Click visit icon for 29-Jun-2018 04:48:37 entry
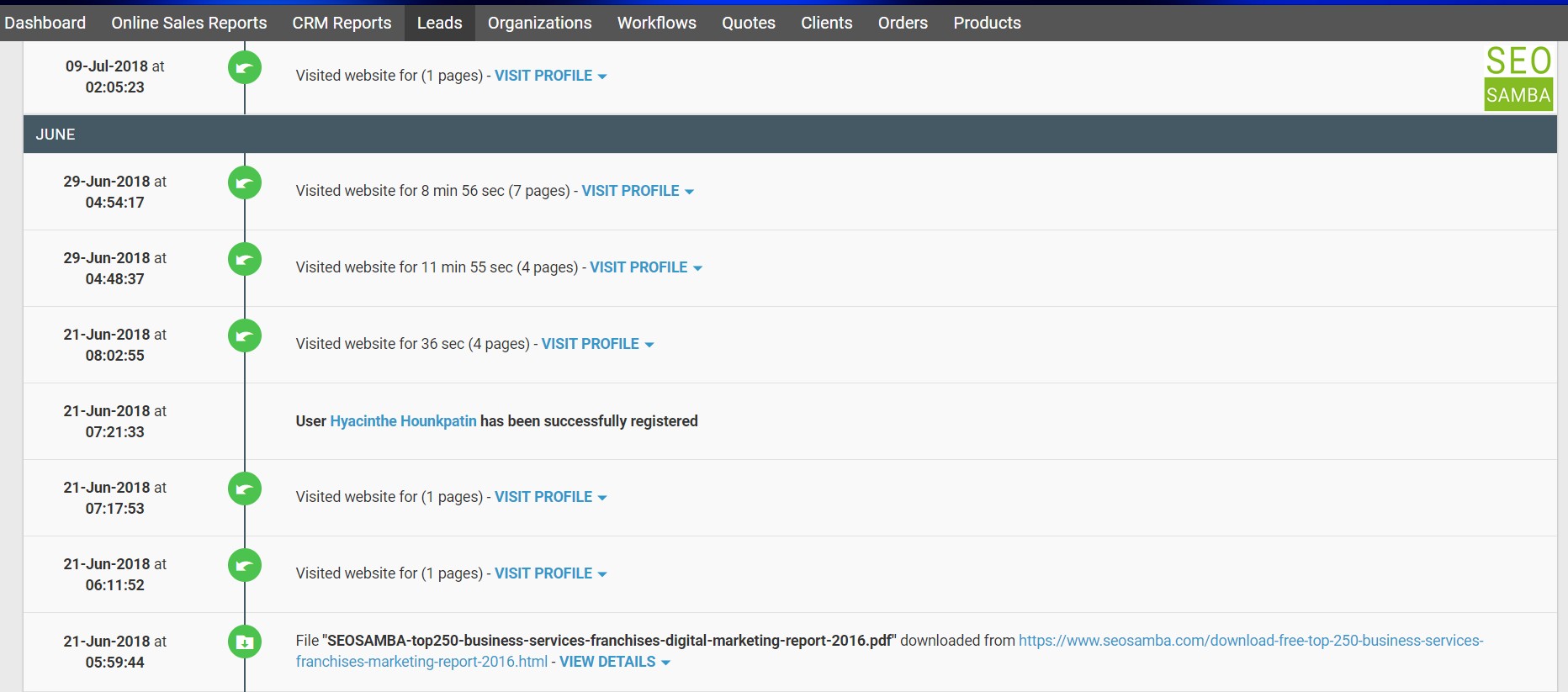 [245, 259]
